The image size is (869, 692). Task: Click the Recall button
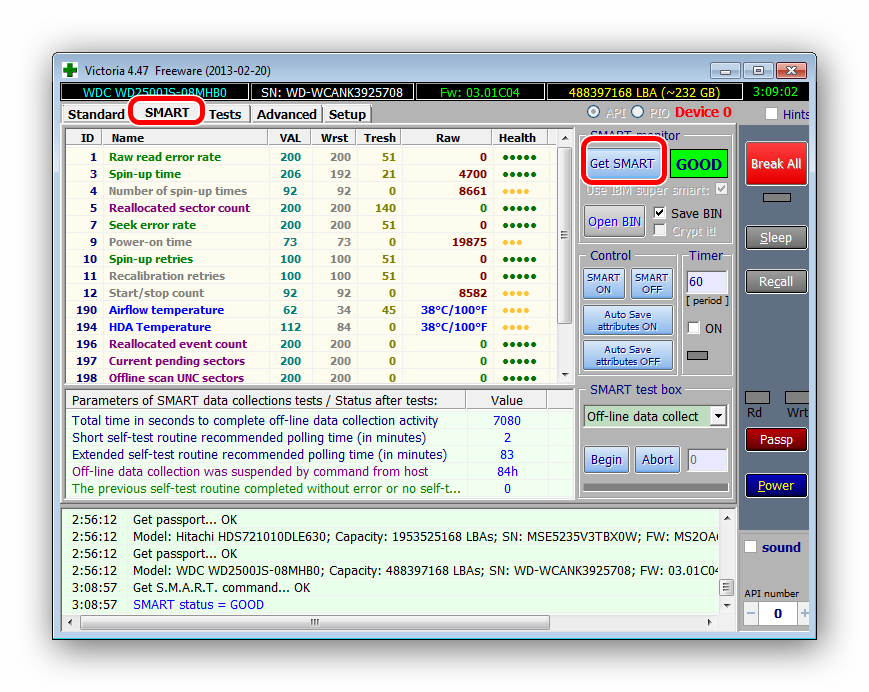tap(775, 281)
